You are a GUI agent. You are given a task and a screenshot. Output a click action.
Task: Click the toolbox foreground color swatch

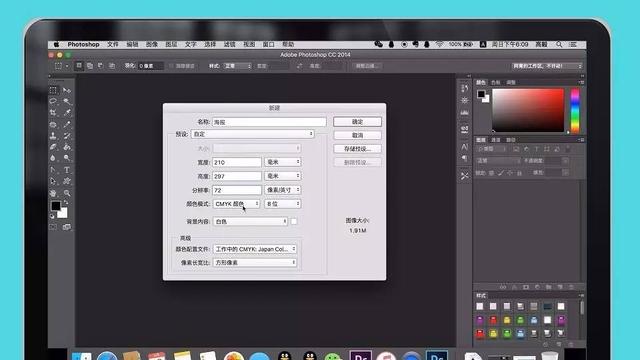coord(56,206)
